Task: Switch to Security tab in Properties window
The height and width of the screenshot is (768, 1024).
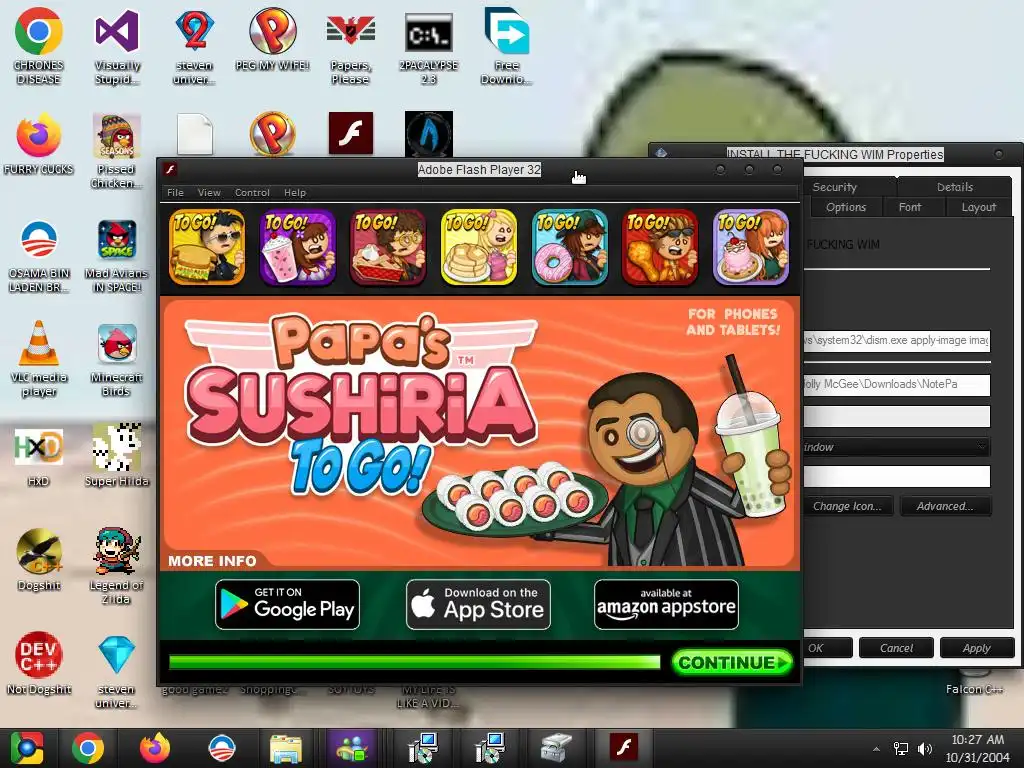Action: coord(835,187)
